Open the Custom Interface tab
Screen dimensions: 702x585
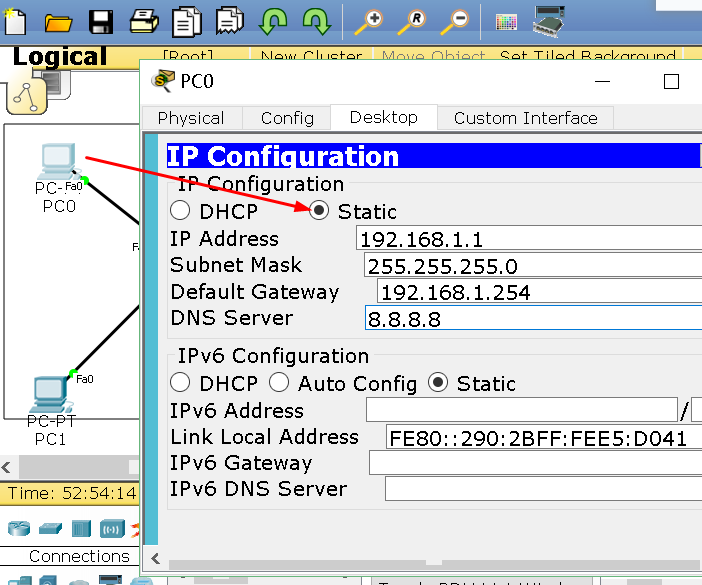point(526,118)
